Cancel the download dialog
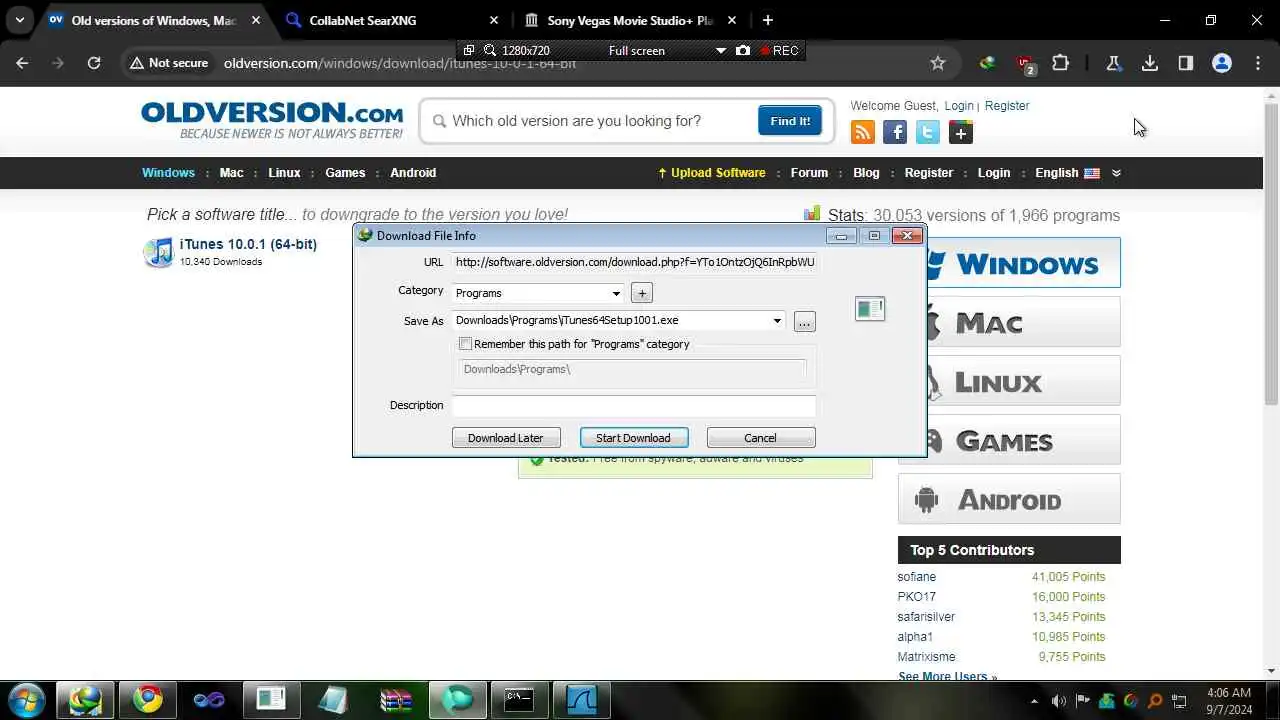Viewport: 1280px width, 720px height. tap(760, 438)
